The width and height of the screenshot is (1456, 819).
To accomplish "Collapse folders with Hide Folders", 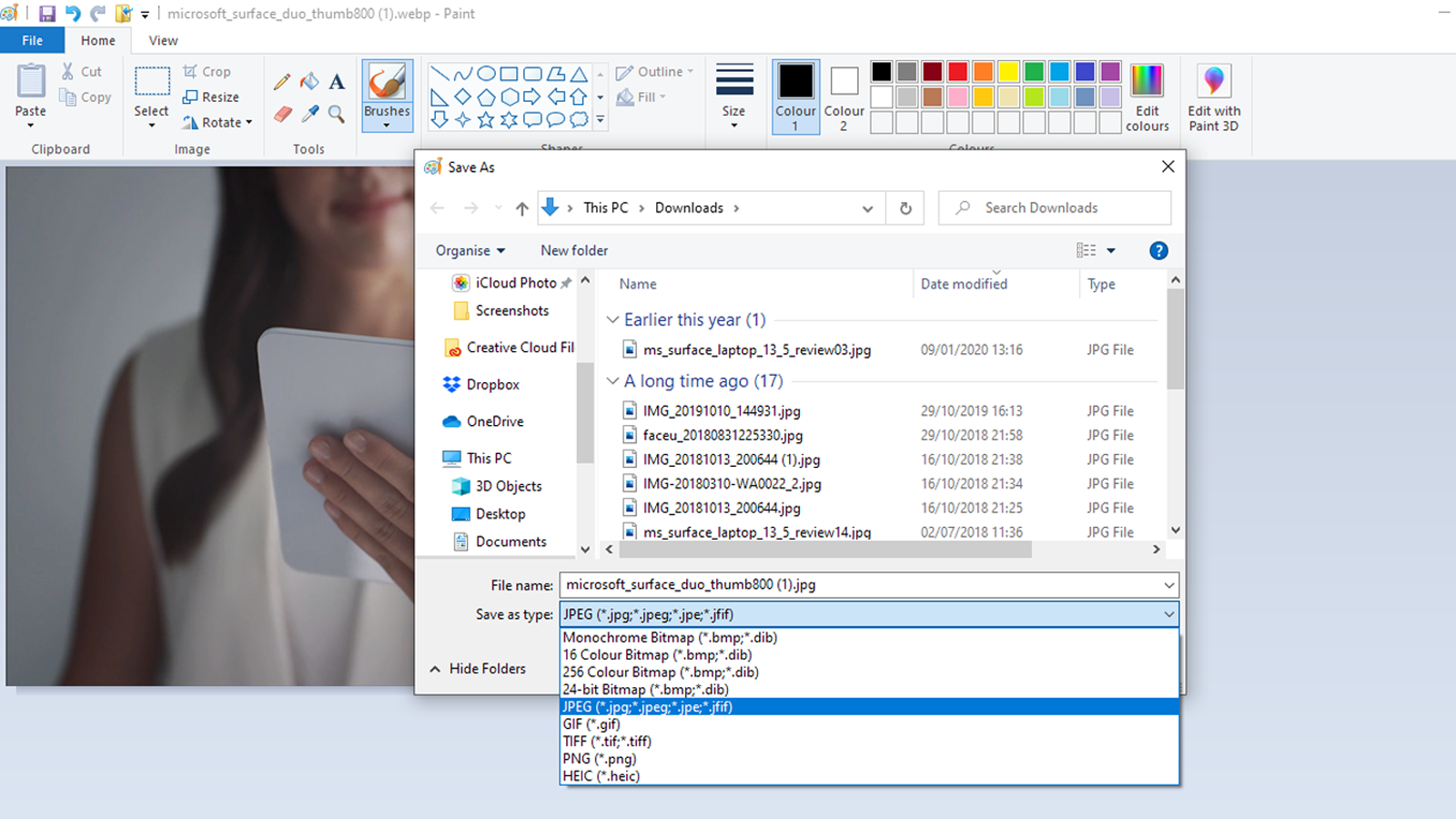I will [x=478, y=669].
